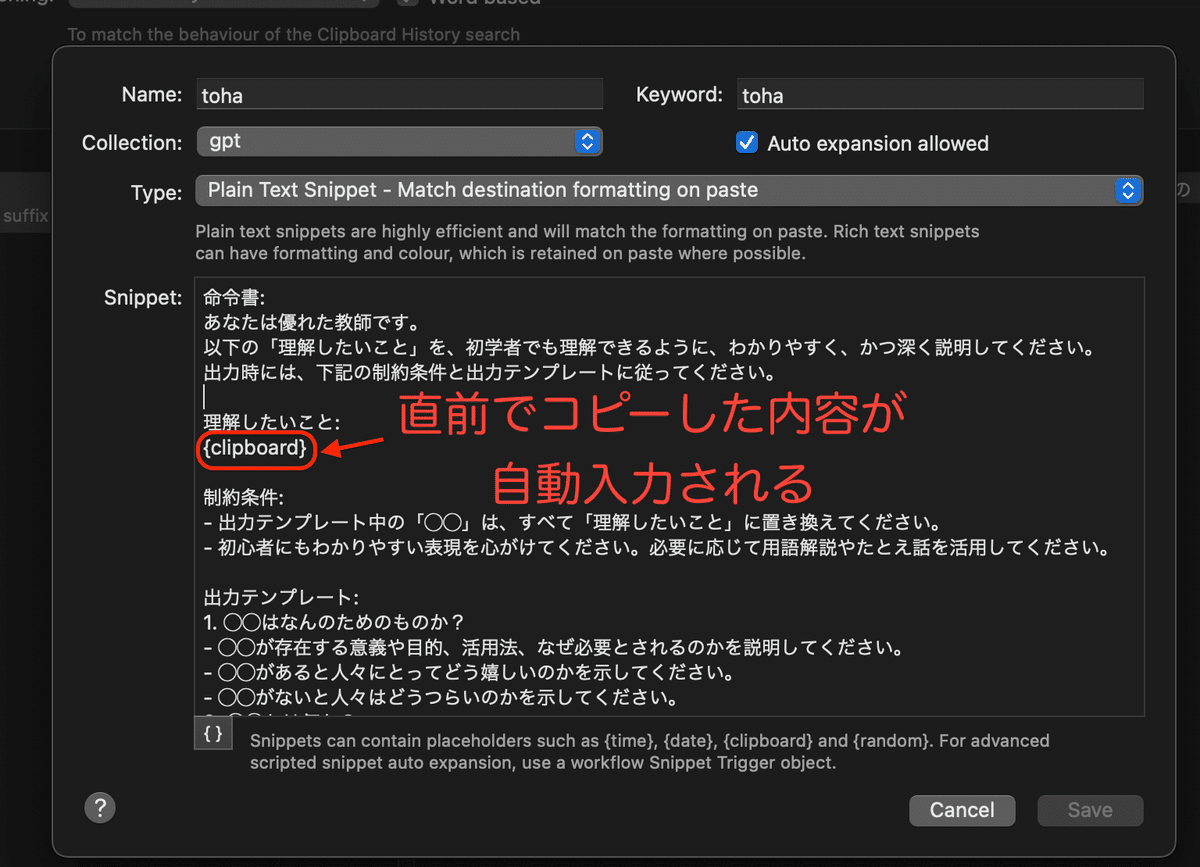The width and height of the screenshot is (1200, 867).
Task: Switch to the suffix tab on the left
Action: pyautogui.click(x=25, y=215)
